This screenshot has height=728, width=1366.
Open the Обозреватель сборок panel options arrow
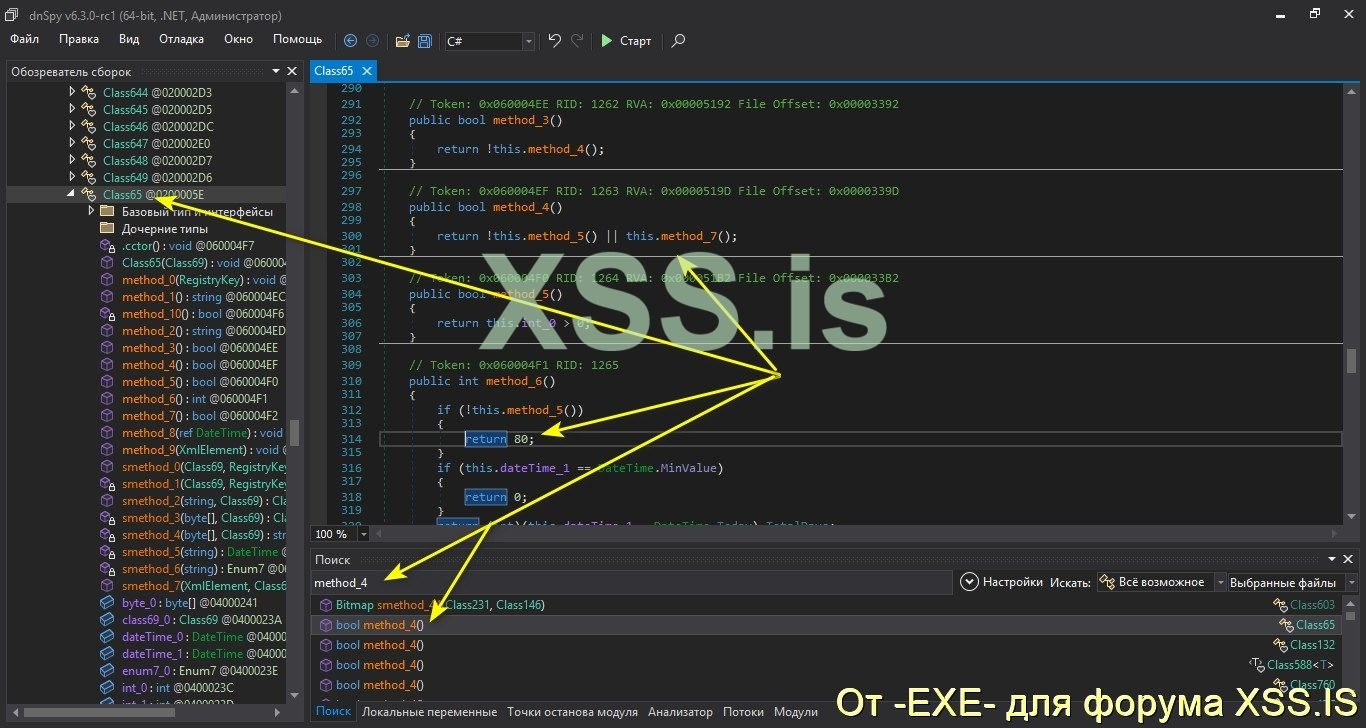pyautogui.click(x=276, y=71)
